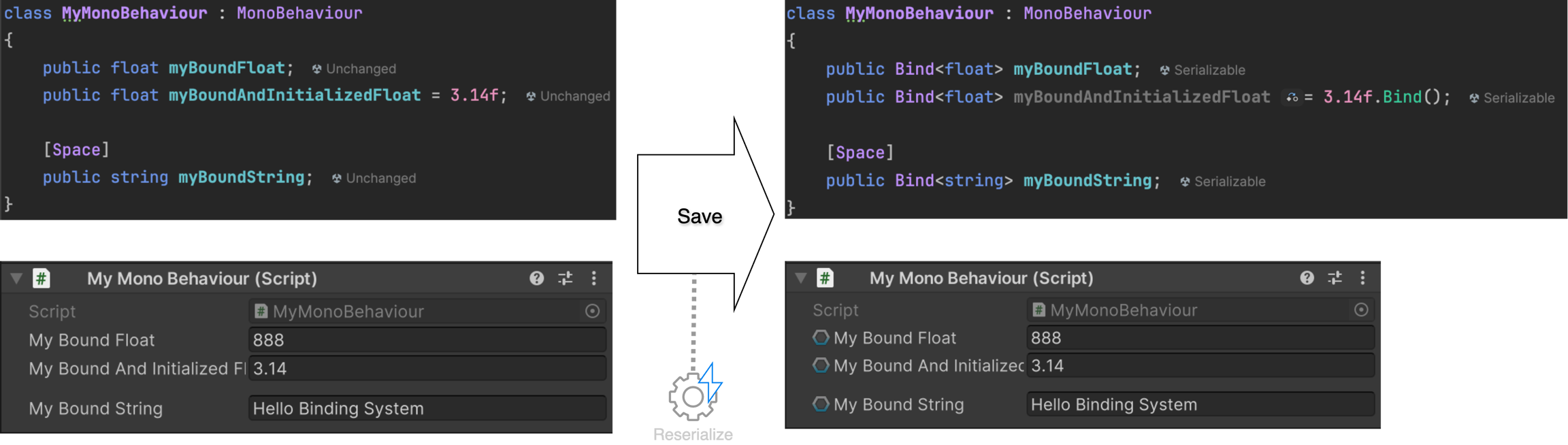Viewport: 1568px width, 445px height.
Task: Click the C# script icon in right header
Action: (x=825, y=278)
